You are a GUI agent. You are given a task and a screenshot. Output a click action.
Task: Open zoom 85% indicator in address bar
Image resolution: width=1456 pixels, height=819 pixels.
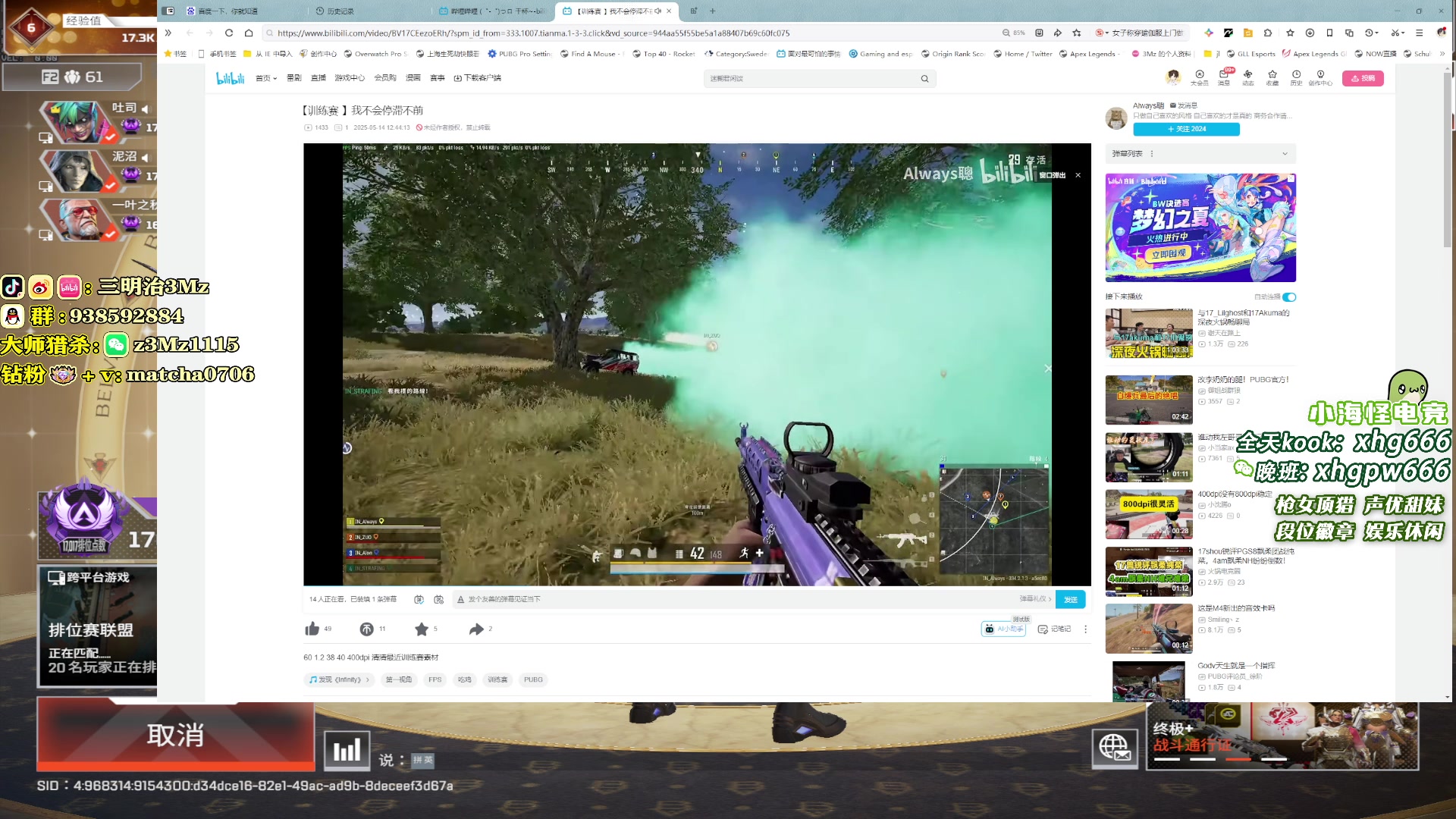(1014, 33)
